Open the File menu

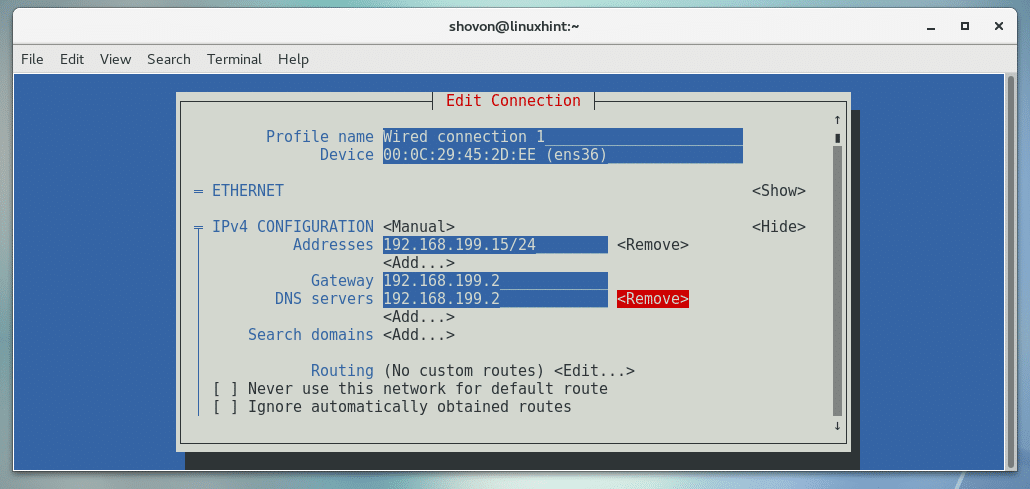pos(32,59)
